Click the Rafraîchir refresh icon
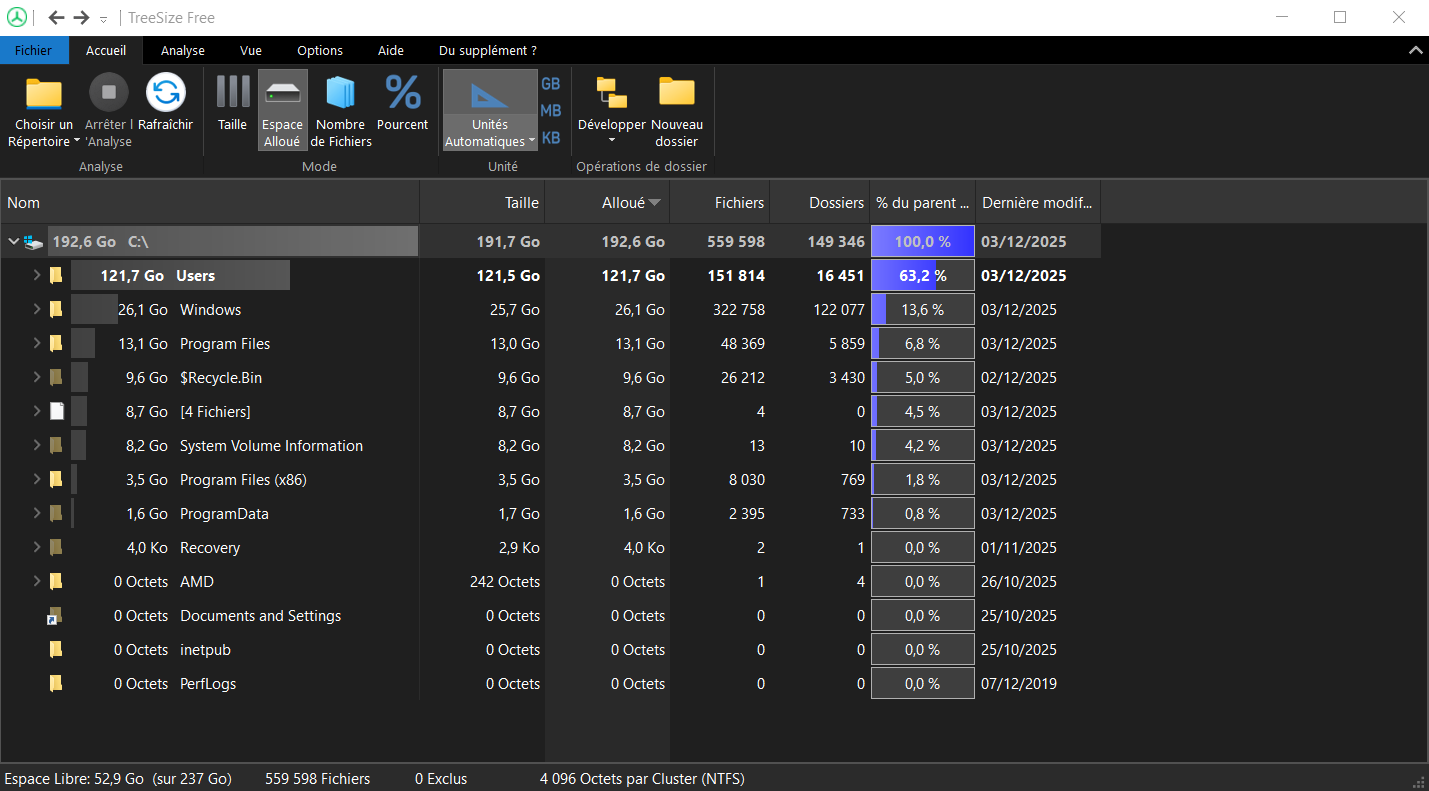The width and height of the screenshot is (1429, 791). (165, 93)
